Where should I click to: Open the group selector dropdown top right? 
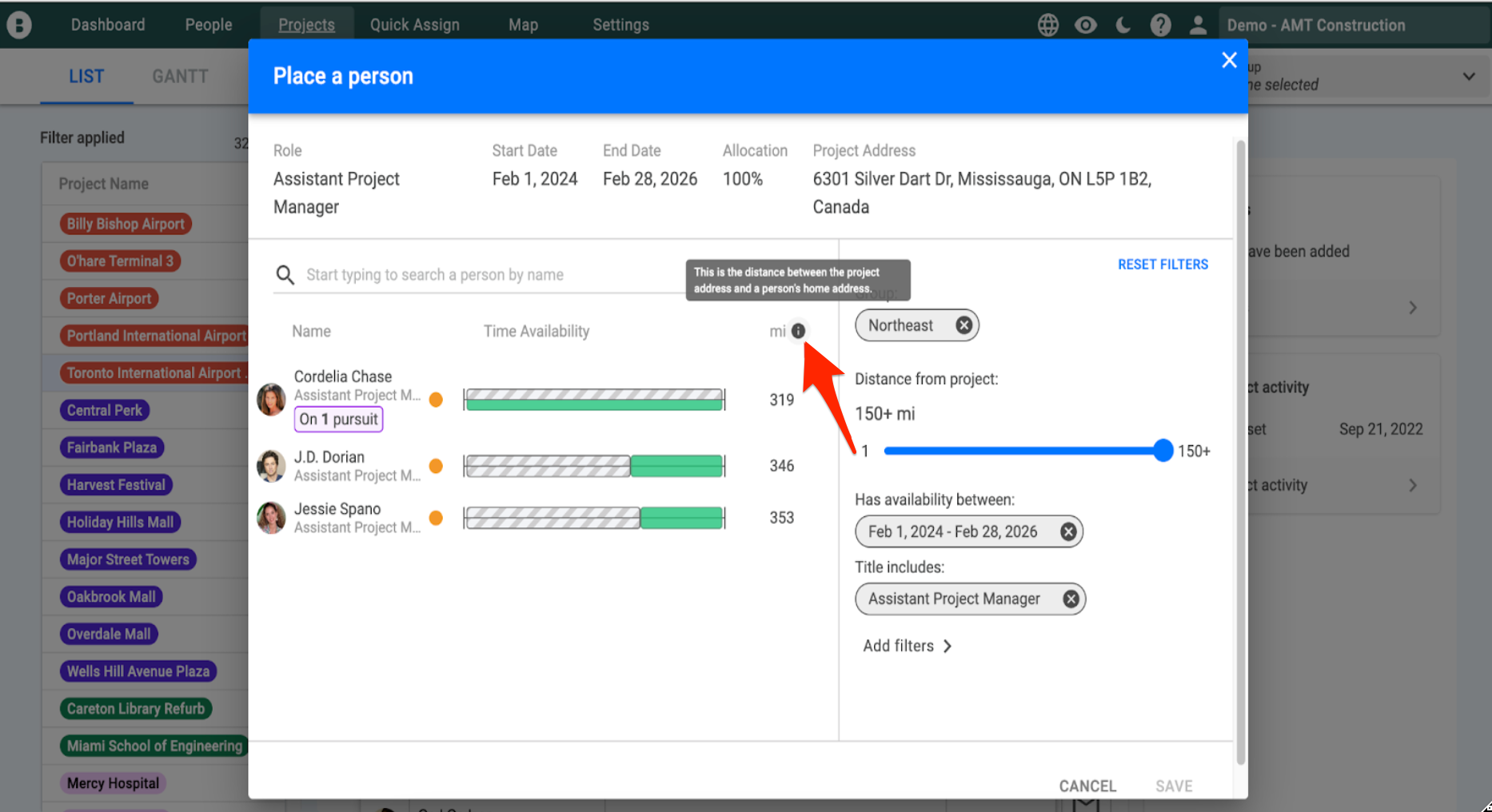[1470, 77]
